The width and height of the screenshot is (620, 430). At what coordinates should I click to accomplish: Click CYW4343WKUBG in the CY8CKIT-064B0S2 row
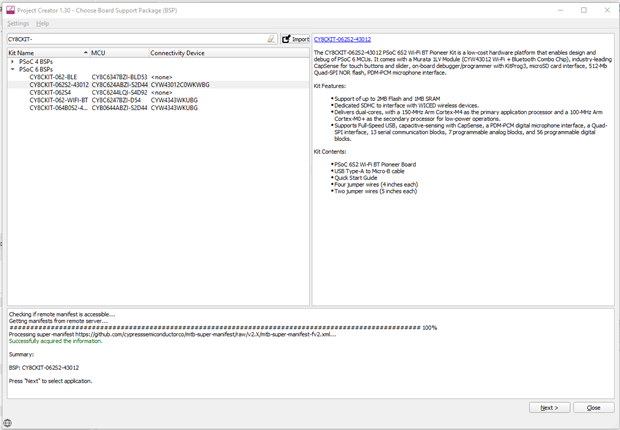pos(174,108)
